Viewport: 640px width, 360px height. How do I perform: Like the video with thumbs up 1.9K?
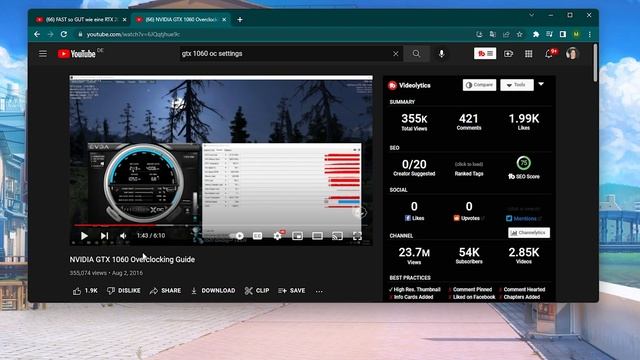85,291
